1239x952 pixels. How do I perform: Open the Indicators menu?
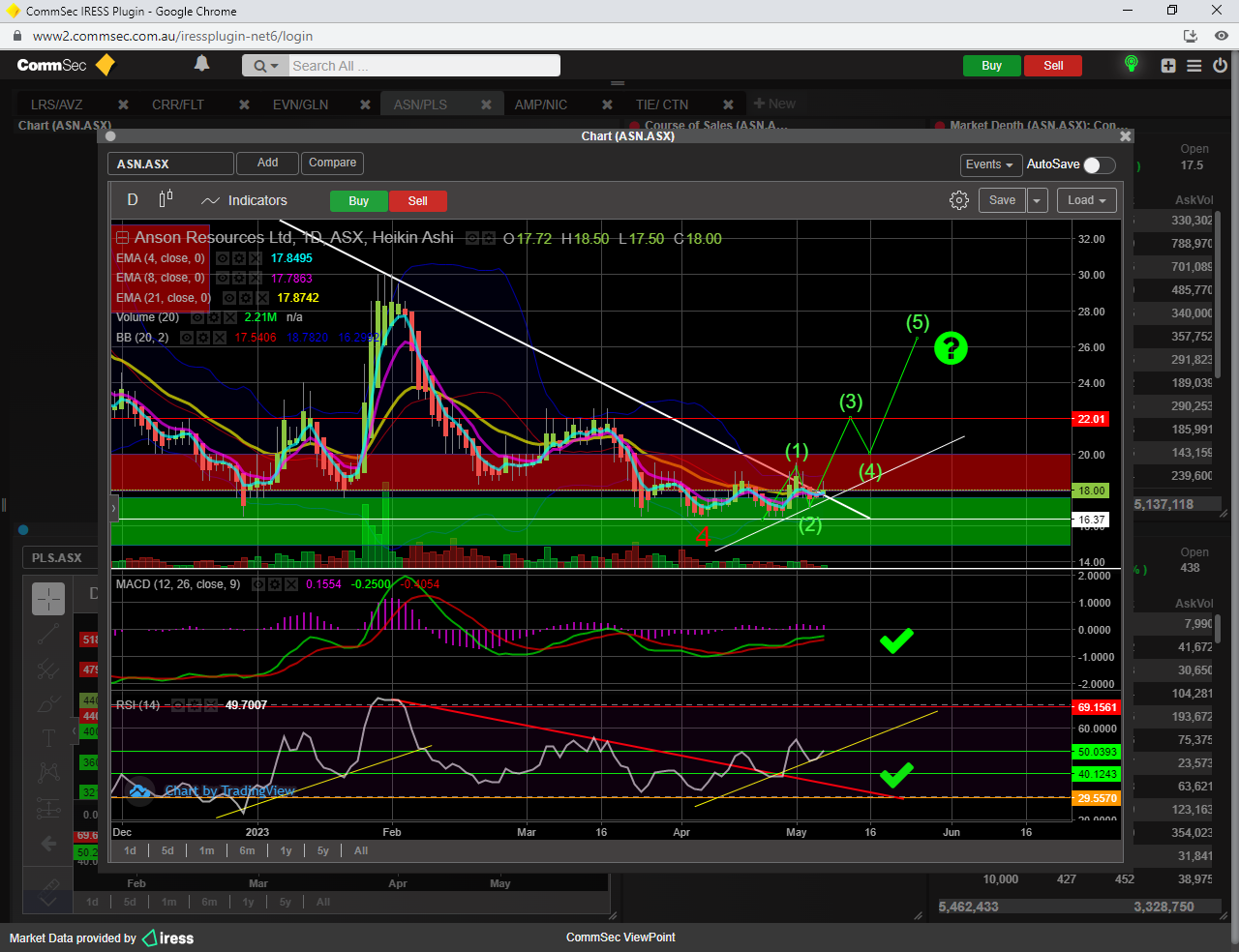[x=245, y=200]
